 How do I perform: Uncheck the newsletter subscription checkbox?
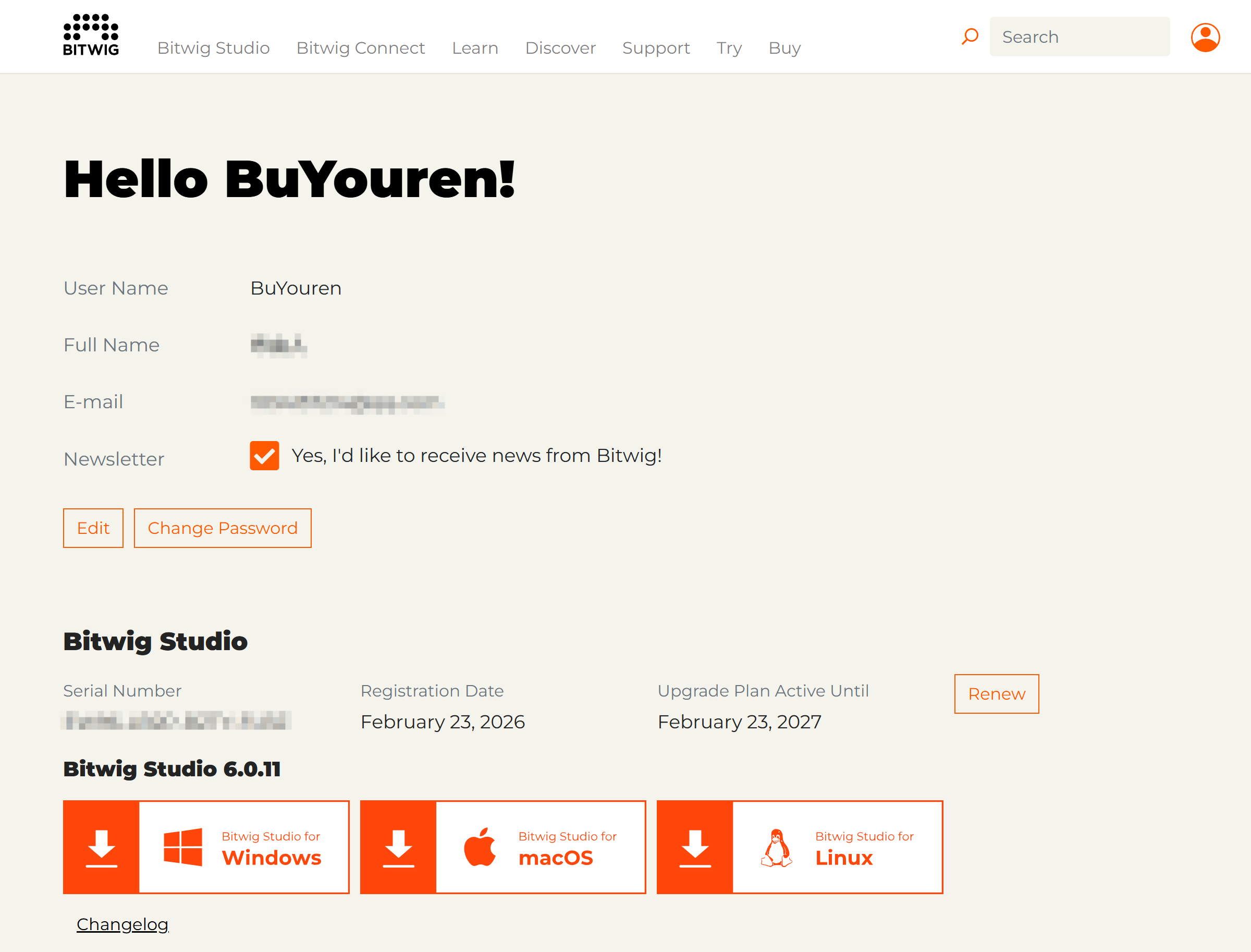[264, 456]
